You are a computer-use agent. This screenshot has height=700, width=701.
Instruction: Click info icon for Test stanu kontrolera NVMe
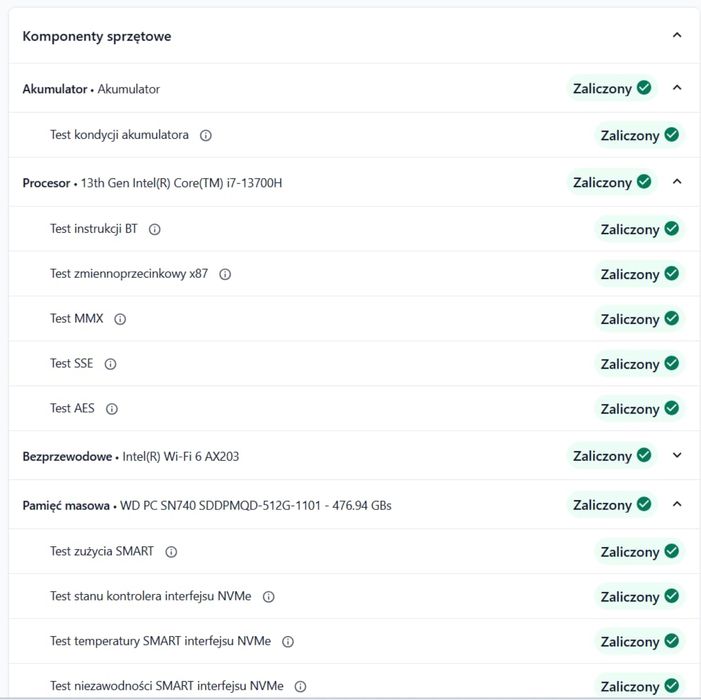pos(268,597)
